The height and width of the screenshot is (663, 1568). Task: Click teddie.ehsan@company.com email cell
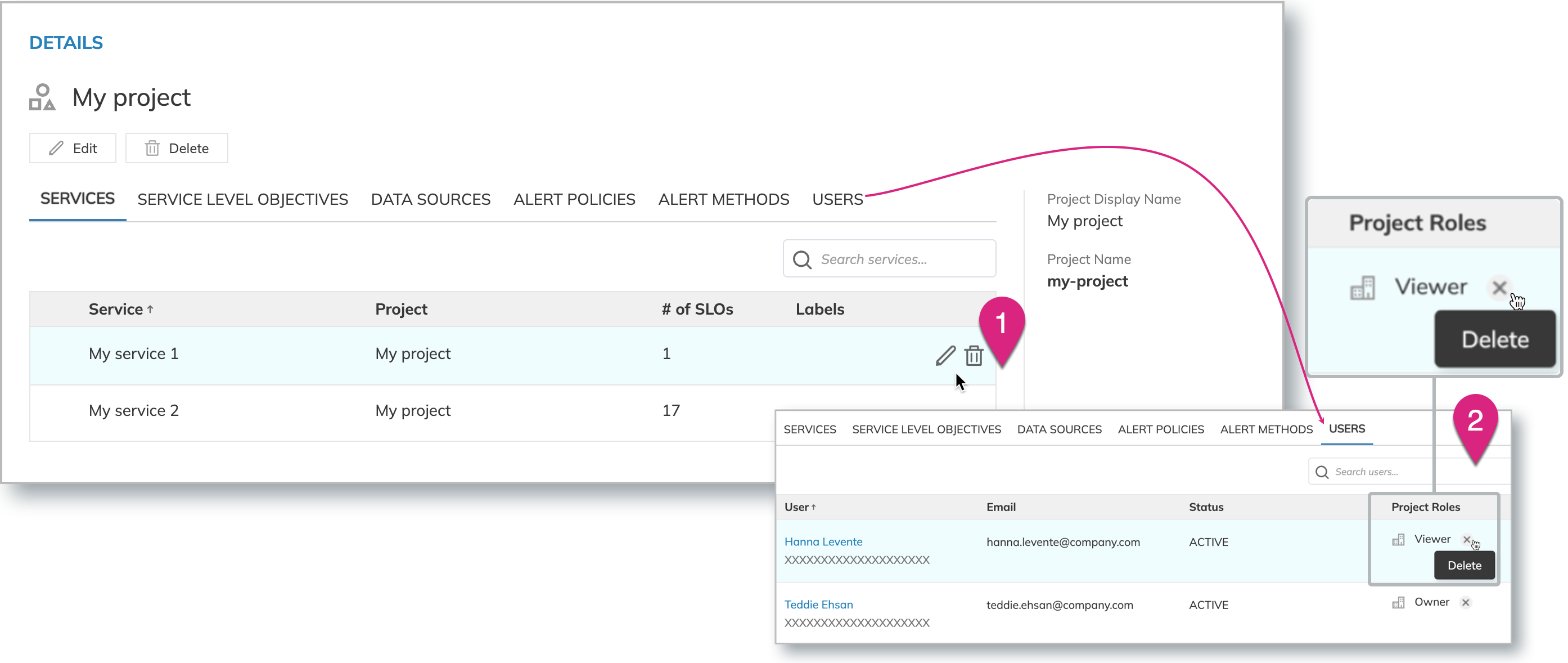click(1059, 604)
